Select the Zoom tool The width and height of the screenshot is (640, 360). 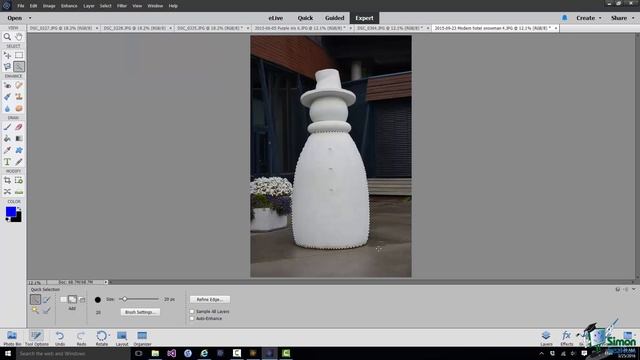7,37
